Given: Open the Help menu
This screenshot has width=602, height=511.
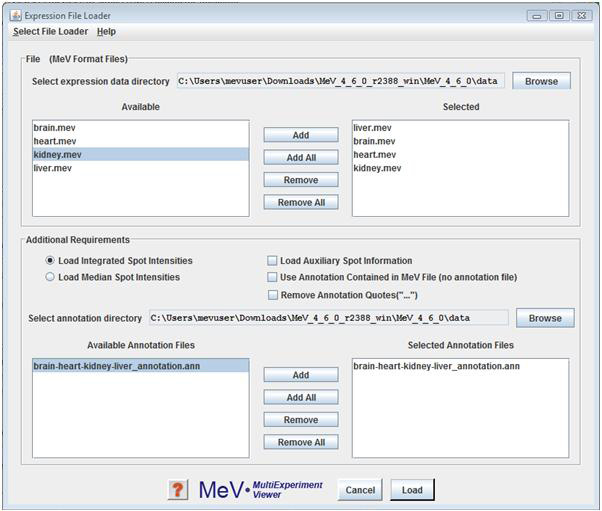Looking at the screenshot, I should [x=106, y=32].
